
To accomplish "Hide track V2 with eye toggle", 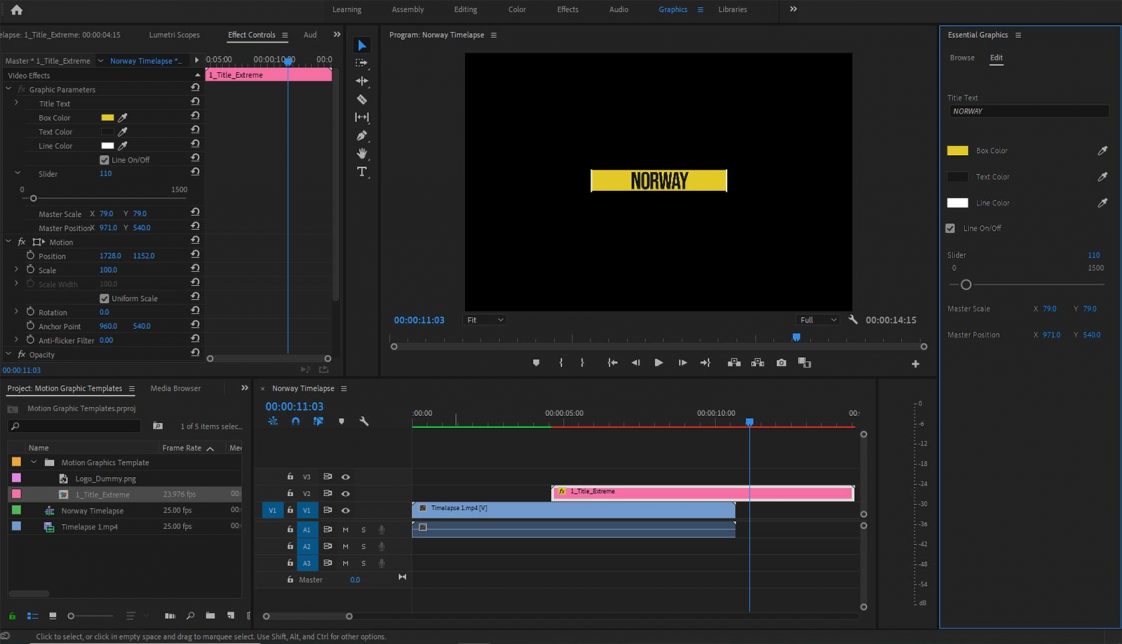I will [345, 493].
